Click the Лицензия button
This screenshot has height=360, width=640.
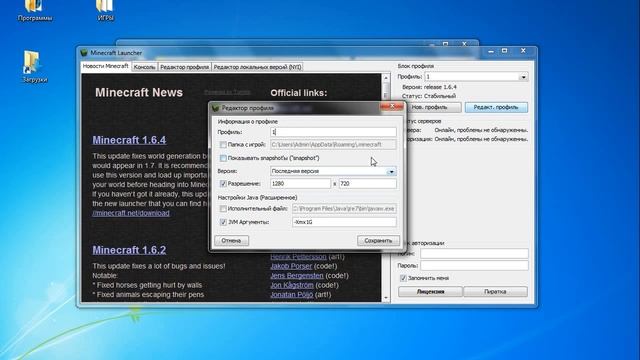[x=430, y=291]
